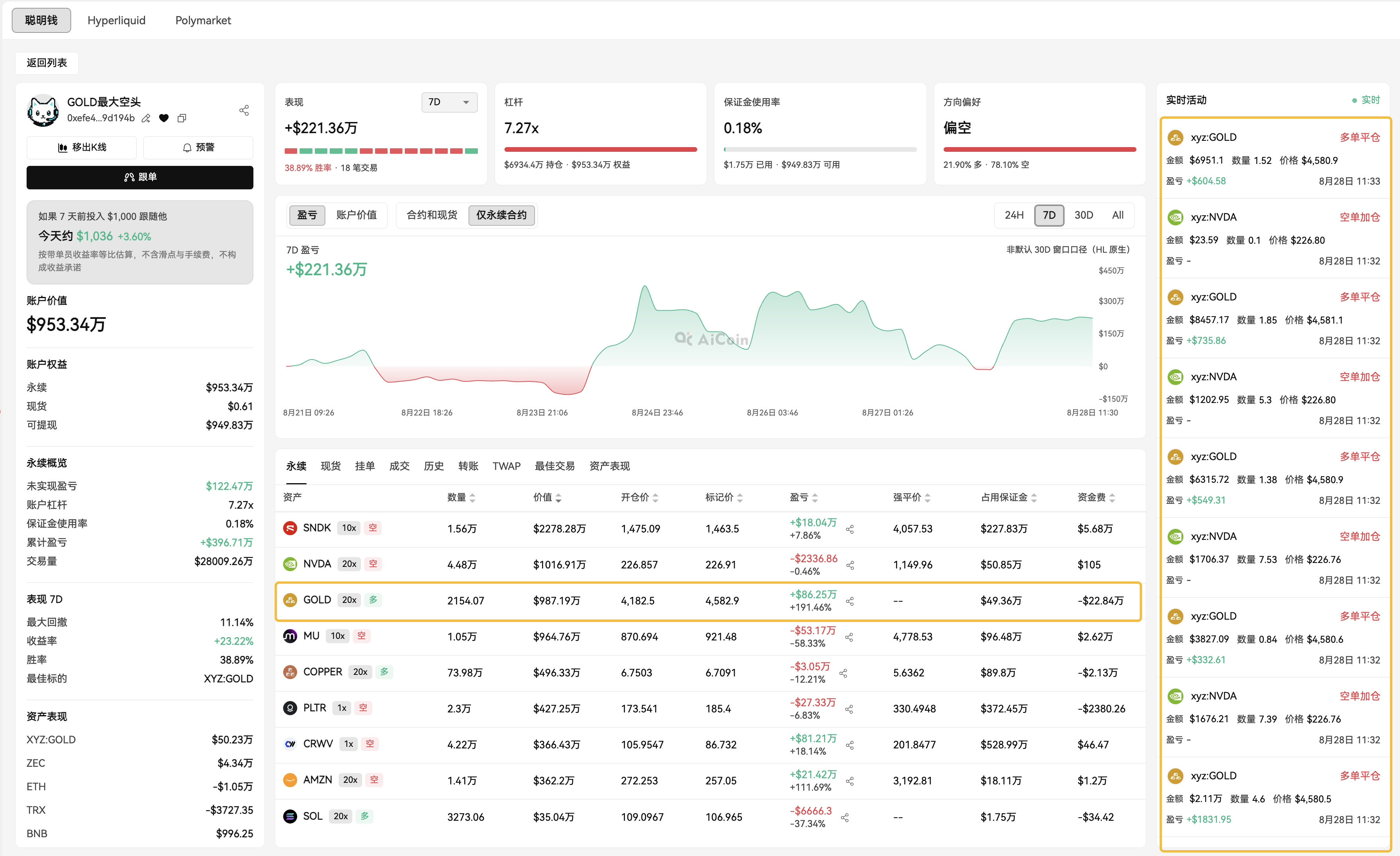
Task: Copy the wallet address 0xefe4...9d194b
Action: pyautogui.click(x=182, y=118)
